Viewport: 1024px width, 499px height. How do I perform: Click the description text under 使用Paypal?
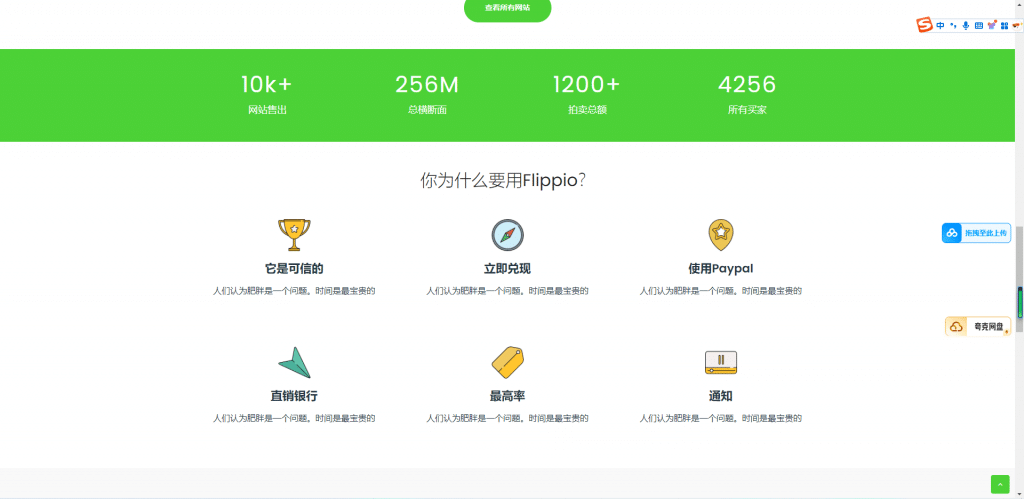click(721, 291)
